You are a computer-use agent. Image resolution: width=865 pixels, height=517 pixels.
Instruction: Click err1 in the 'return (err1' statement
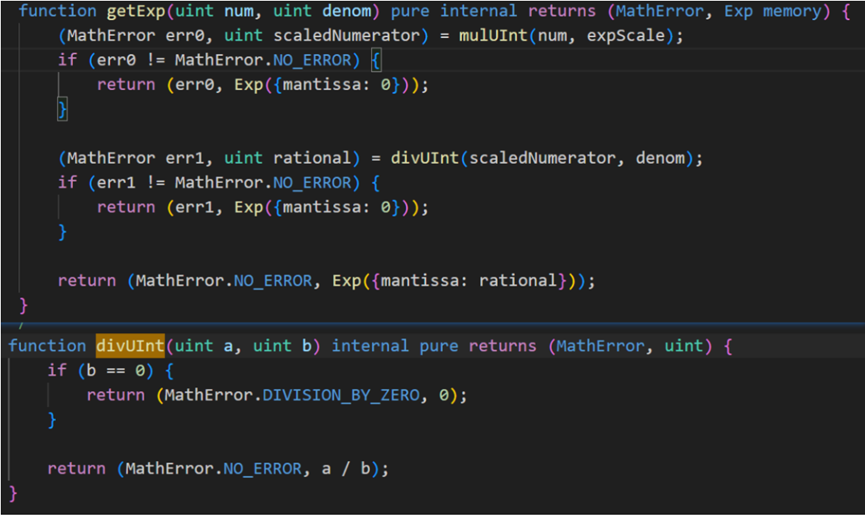(x=195, y=207)
